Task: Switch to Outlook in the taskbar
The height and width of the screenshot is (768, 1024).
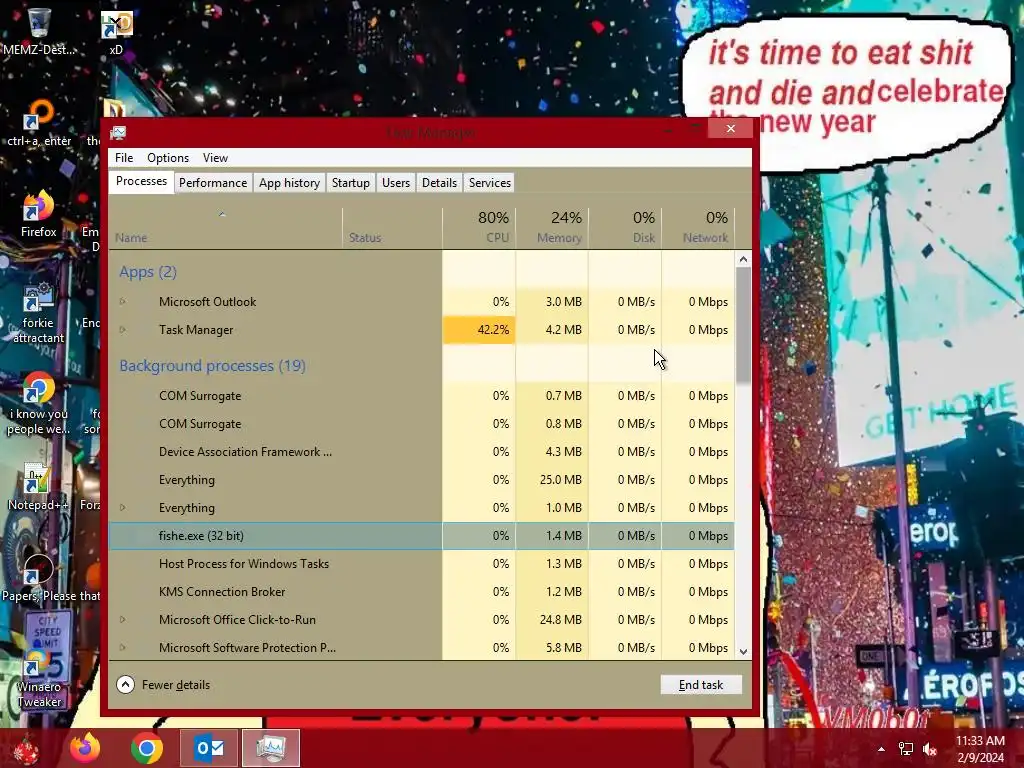Action: (209, 748)
